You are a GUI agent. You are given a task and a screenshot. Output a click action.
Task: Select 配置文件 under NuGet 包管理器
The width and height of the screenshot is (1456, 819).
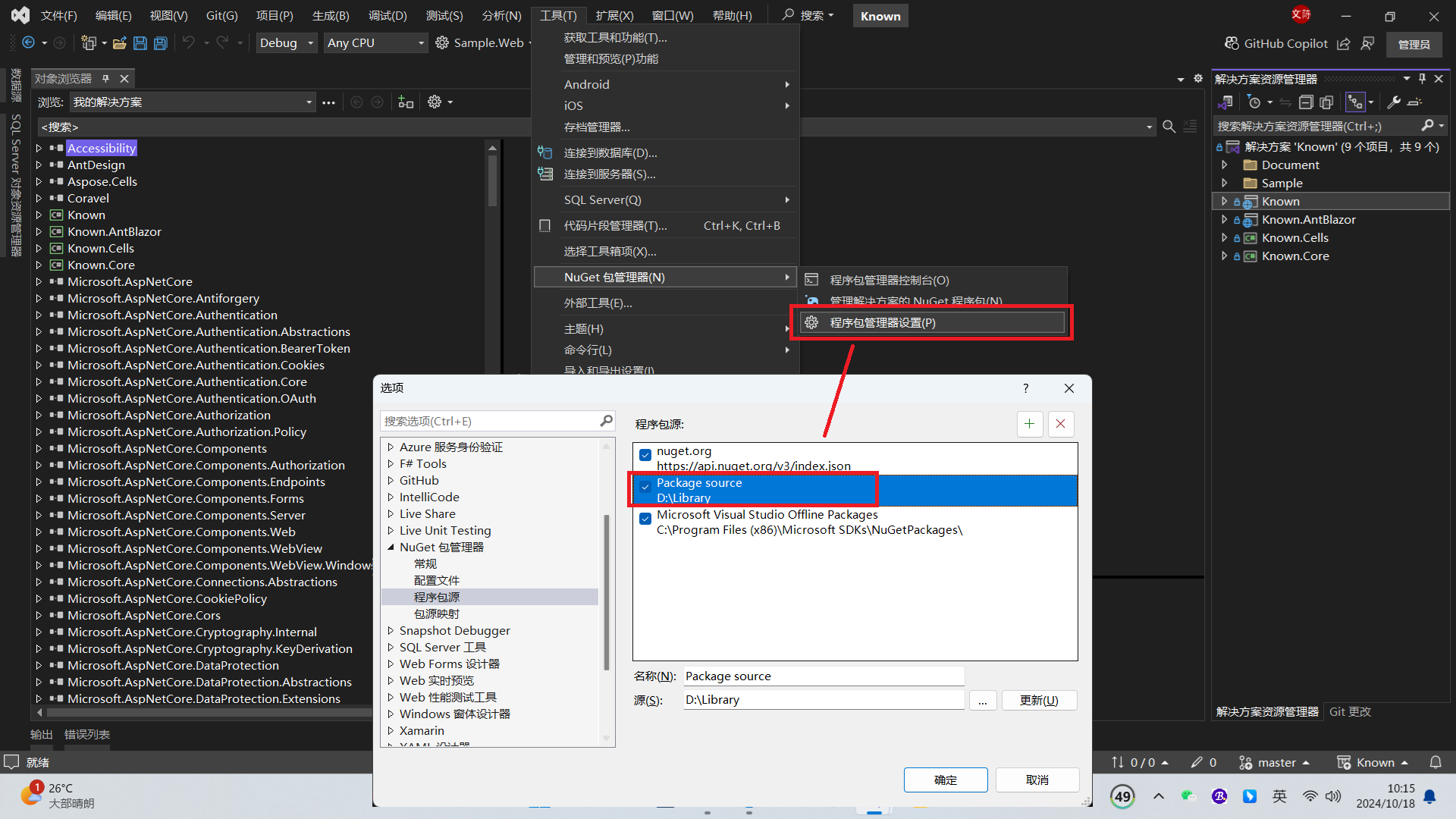tap(437, 581)
